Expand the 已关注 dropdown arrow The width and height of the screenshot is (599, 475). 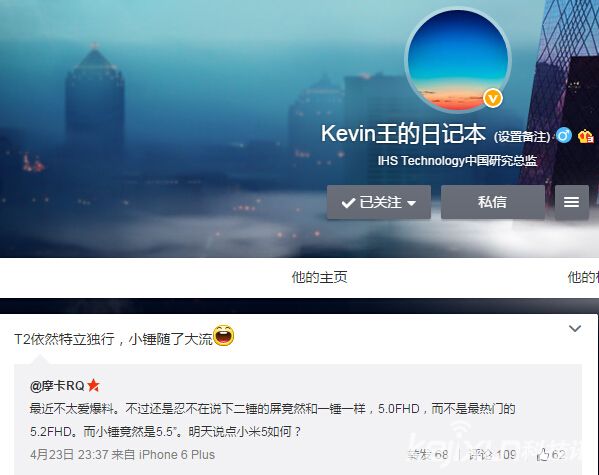[411, 203]
